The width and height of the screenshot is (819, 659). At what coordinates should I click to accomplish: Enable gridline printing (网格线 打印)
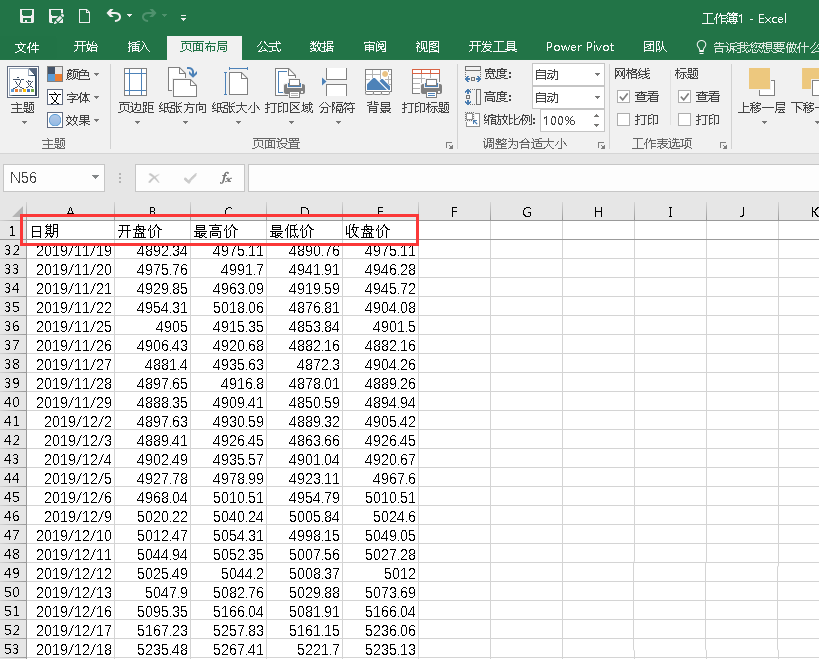(622, 119)
